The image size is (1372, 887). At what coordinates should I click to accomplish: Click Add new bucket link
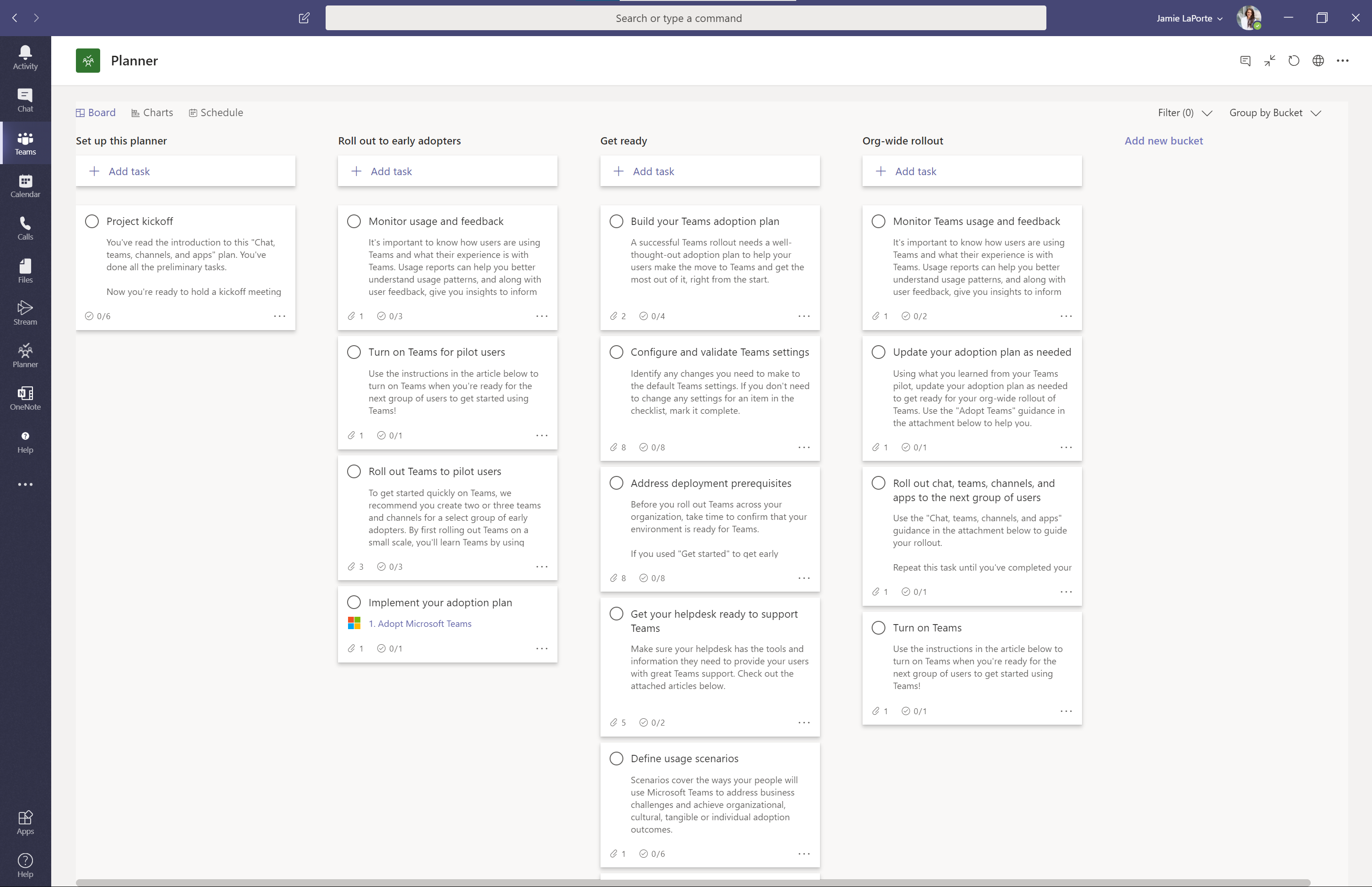pos(1163,141)
